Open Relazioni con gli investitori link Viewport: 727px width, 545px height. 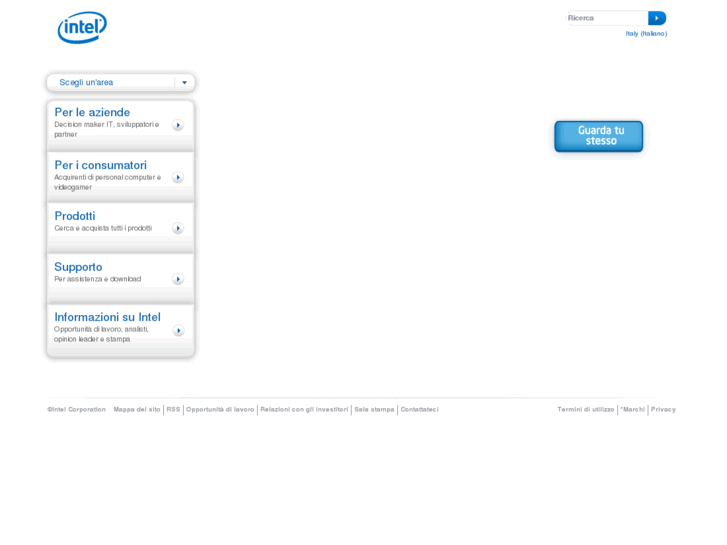[x=304, y=410]
